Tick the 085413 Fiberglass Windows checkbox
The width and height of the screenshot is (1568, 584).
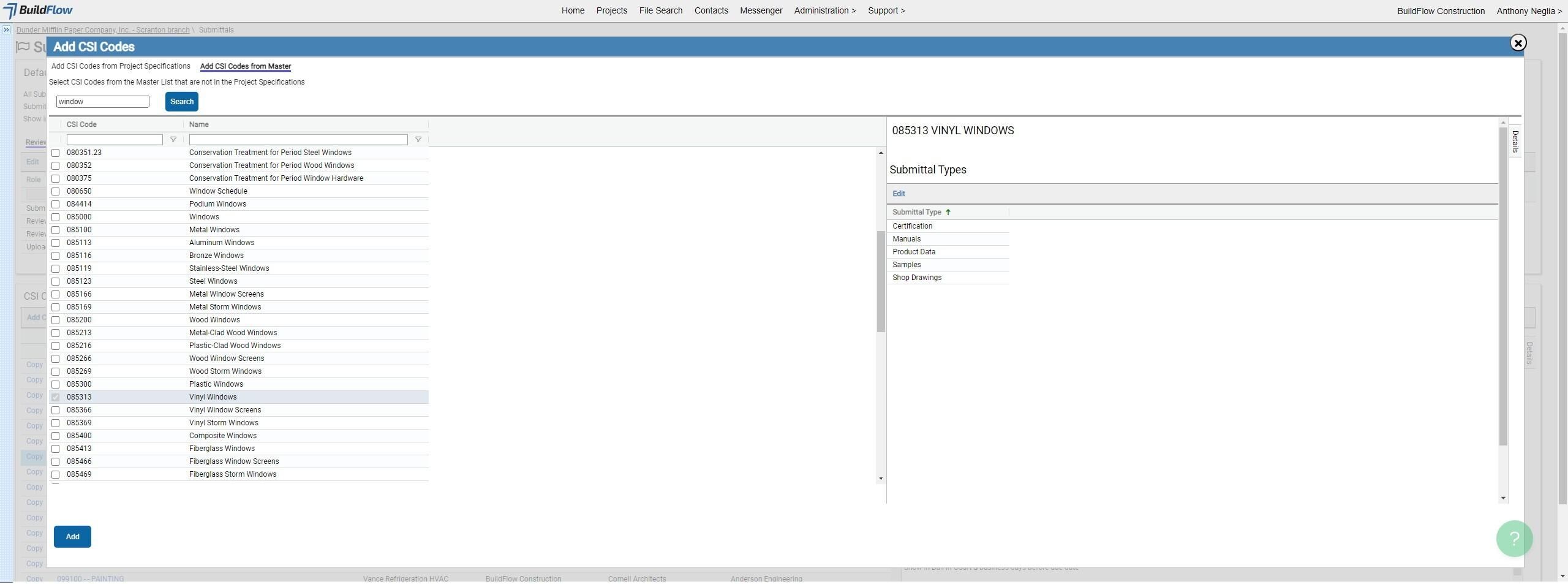pyautogui.click(x=56, y=449)
